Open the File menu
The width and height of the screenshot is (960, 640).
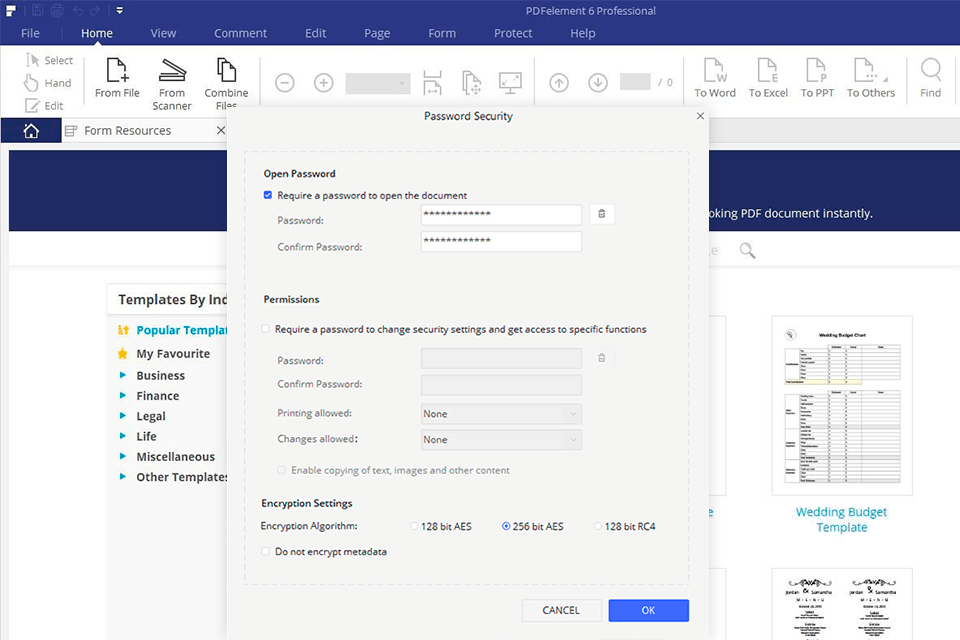30,33
